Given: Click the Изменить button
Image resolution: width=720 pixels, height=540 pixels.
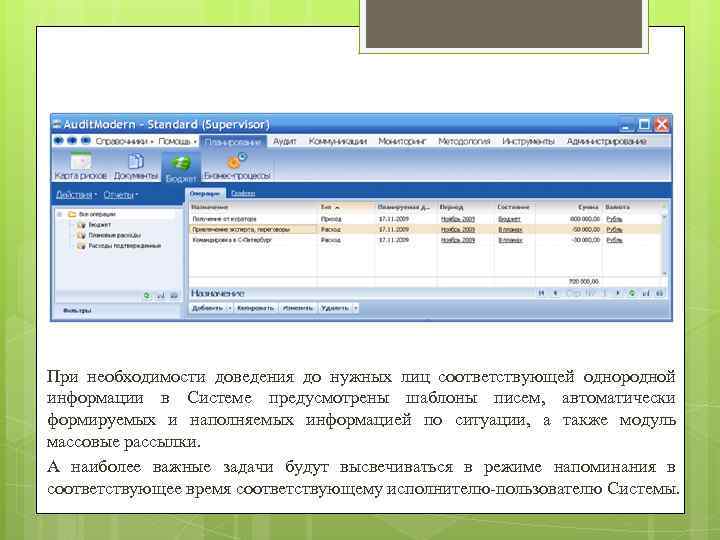Looking at the screenshot, I should pyautogui.click(x=298, y=308).
